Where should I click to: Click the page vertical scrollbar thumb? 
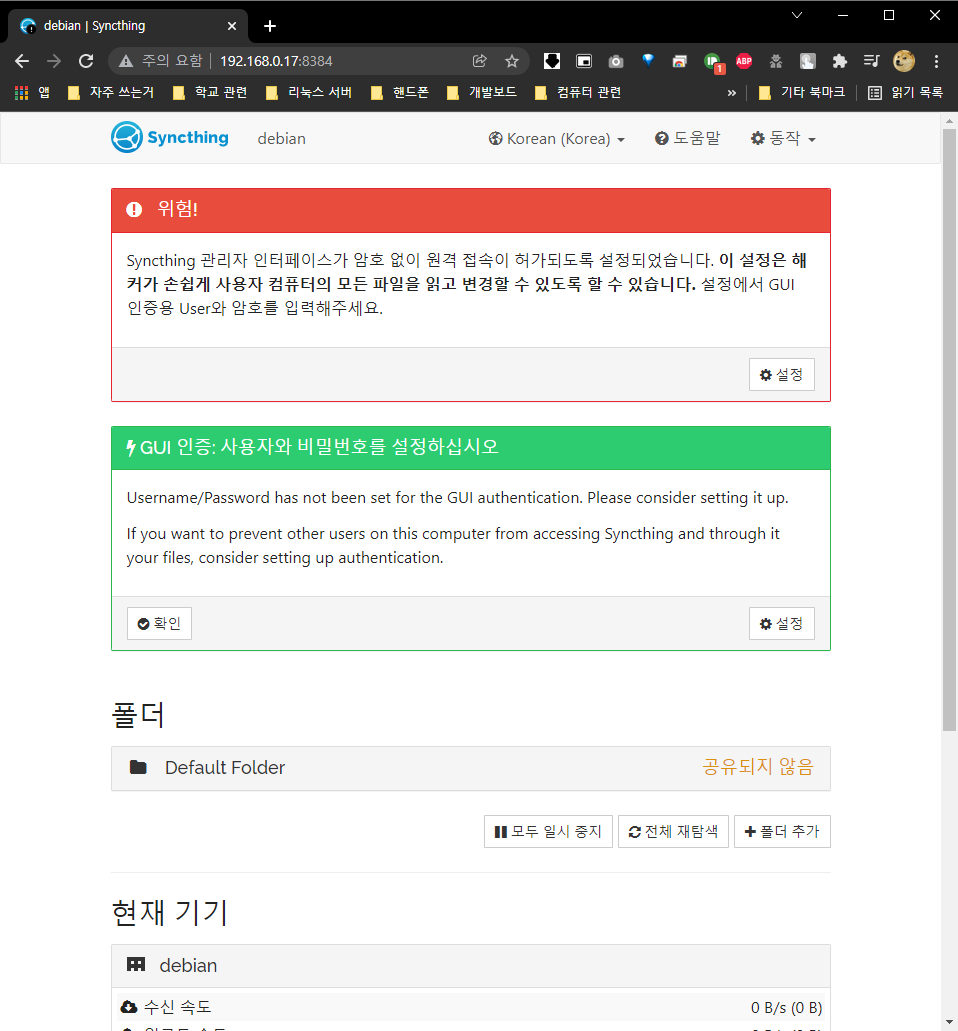tap(949, 429)
